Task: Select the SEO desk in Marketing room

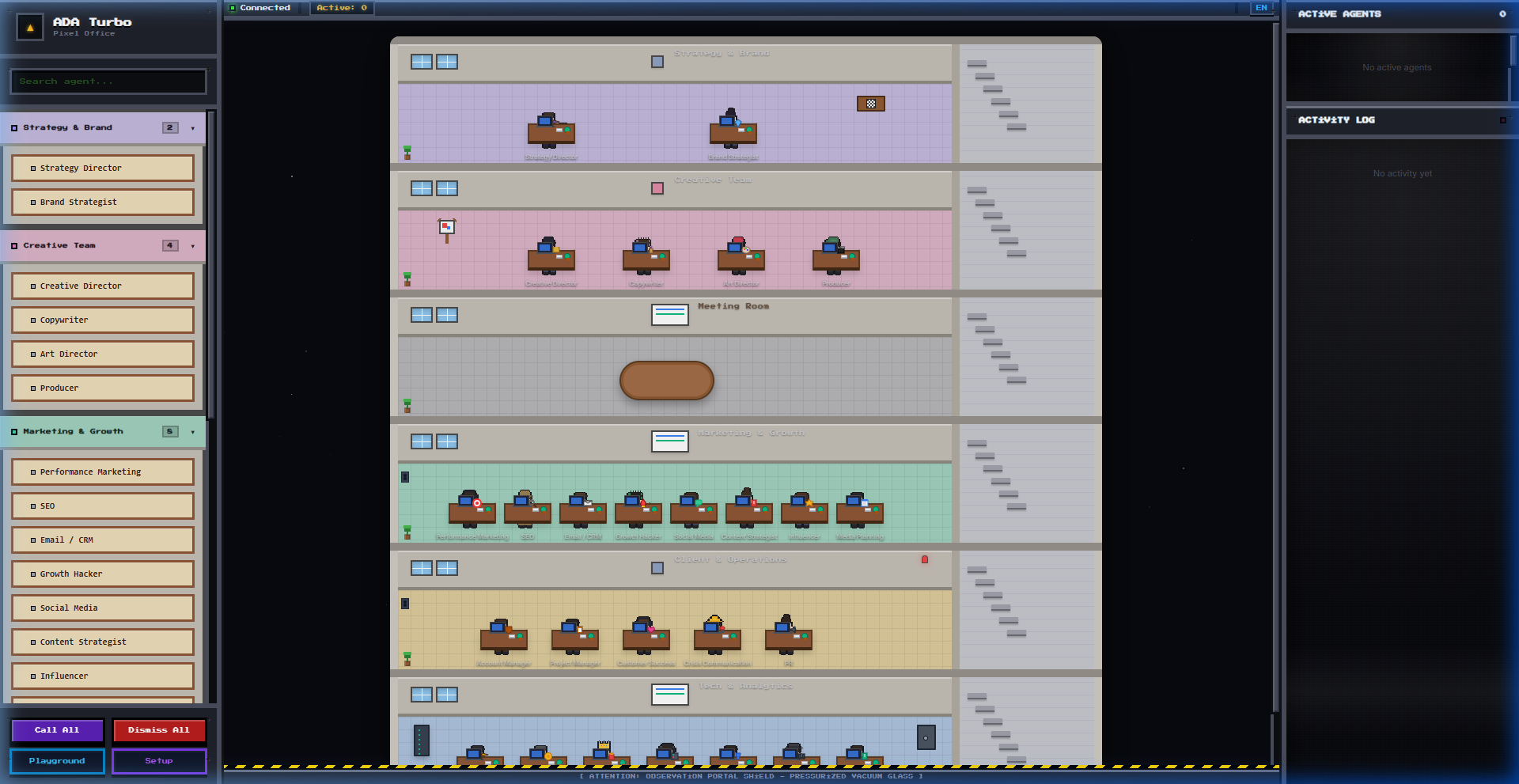Action: 528,509
